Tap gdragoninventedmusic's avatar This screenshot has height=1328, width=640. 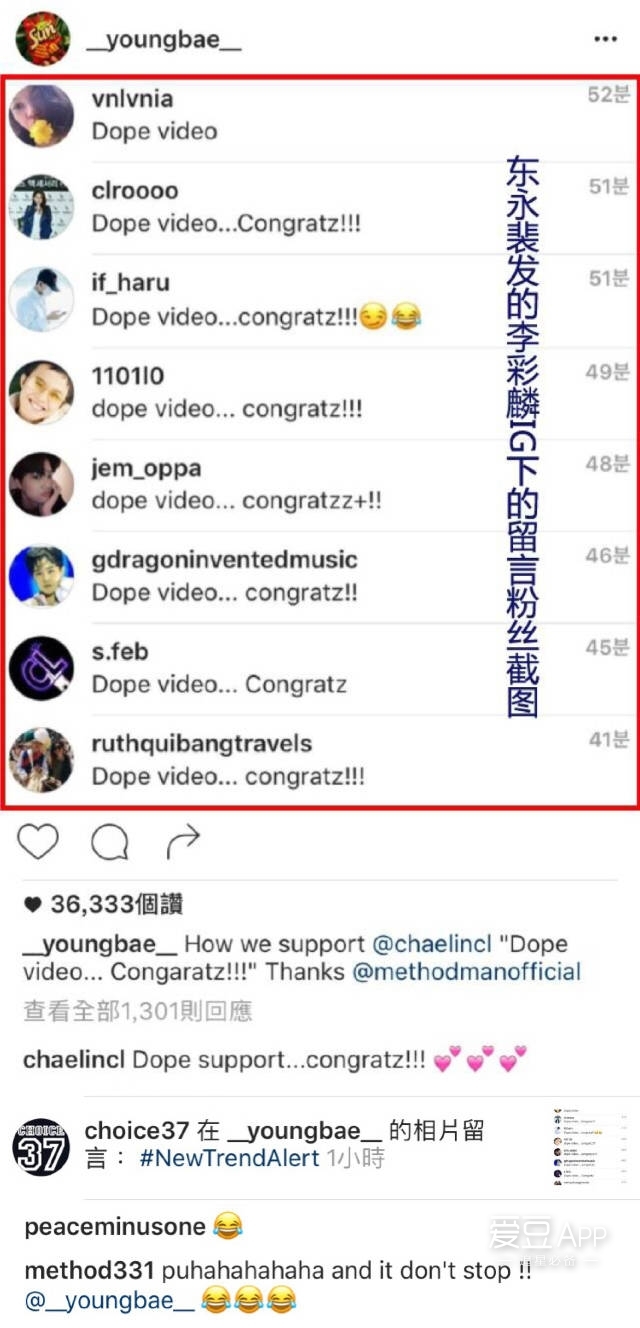click(x=41, y=576)
